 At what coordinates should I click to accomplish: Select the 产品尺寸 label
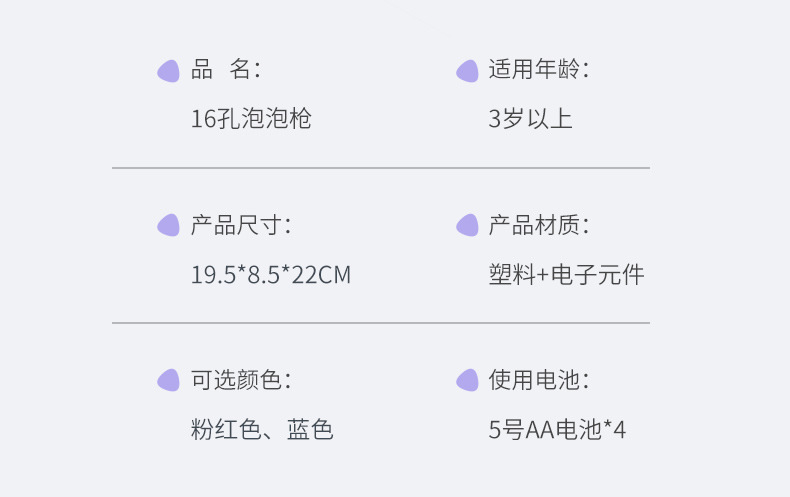pyautogui.click(x=240, y=225)
